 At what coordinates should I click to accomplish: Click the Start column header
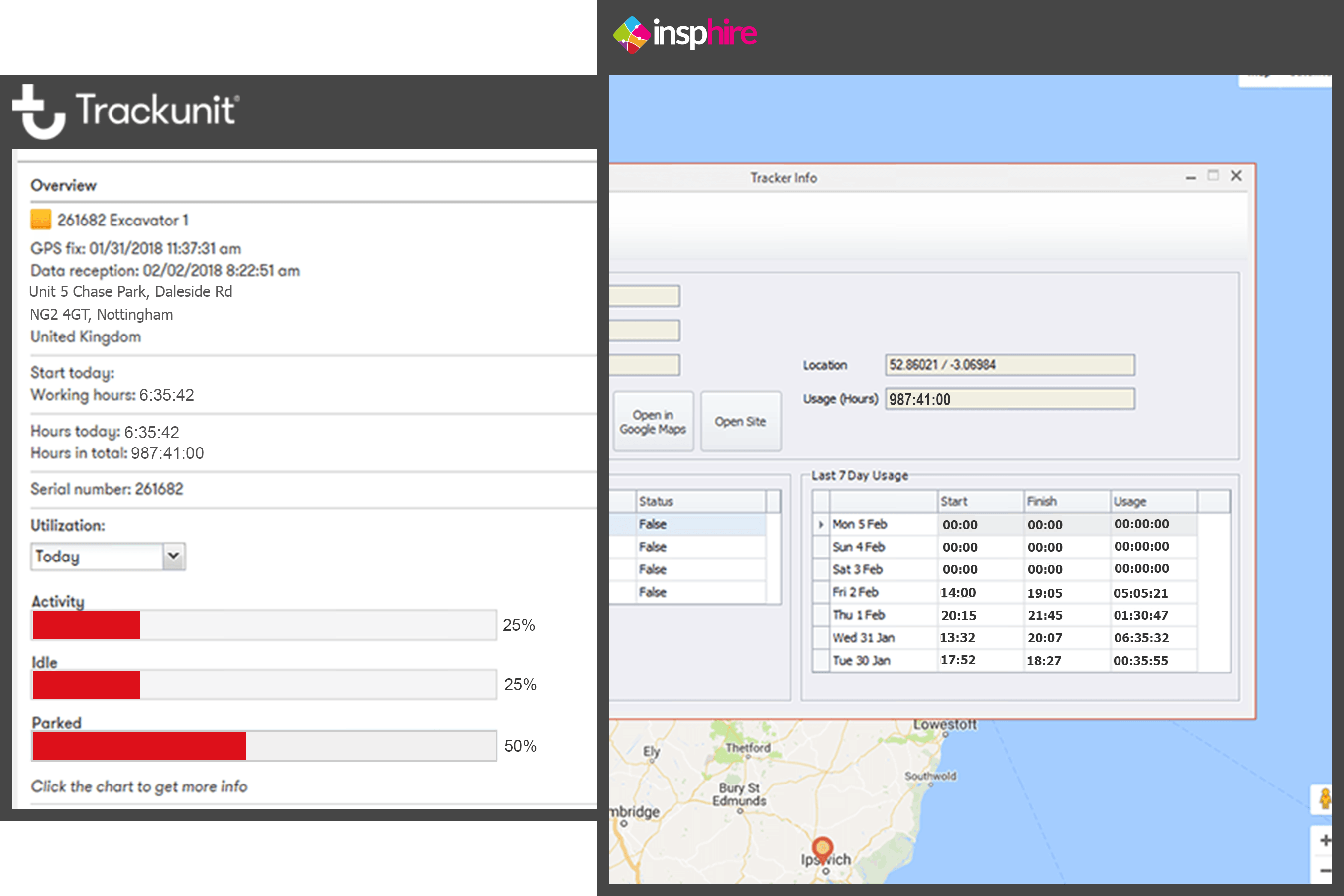pyautogui.click(x=980, y=501)
